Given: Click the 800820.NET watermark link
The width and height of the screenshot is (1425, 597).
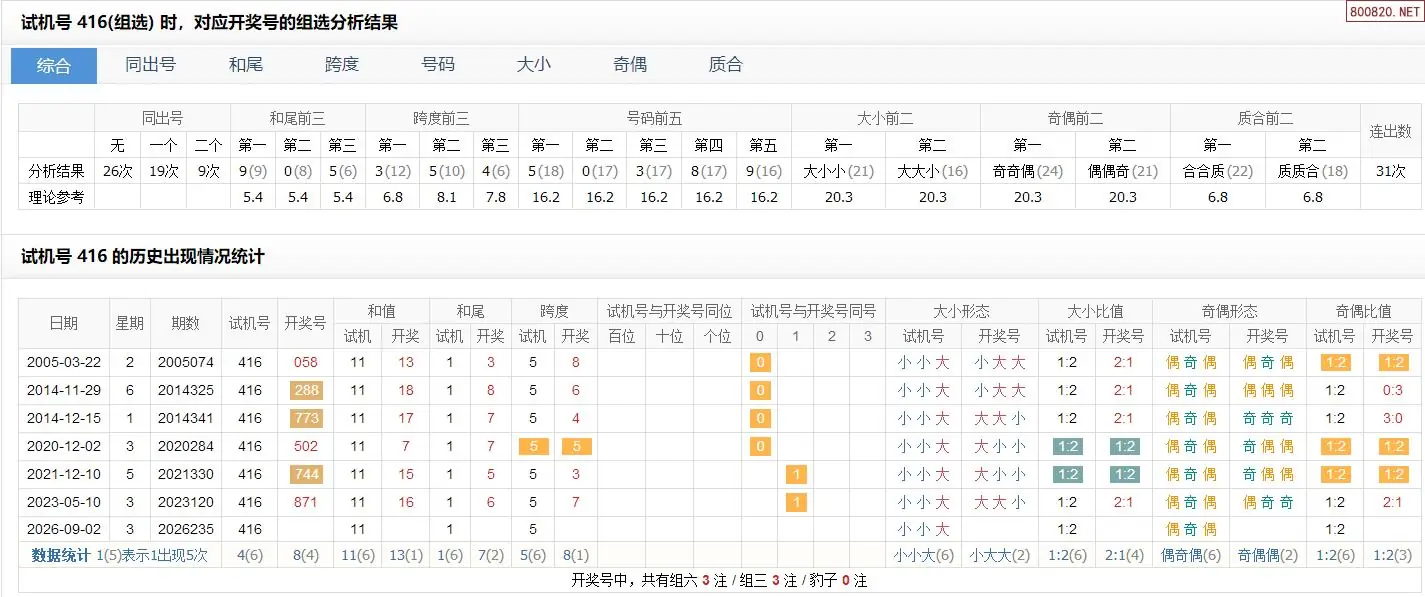Looking at the screenshot, I should [1383, 12].
